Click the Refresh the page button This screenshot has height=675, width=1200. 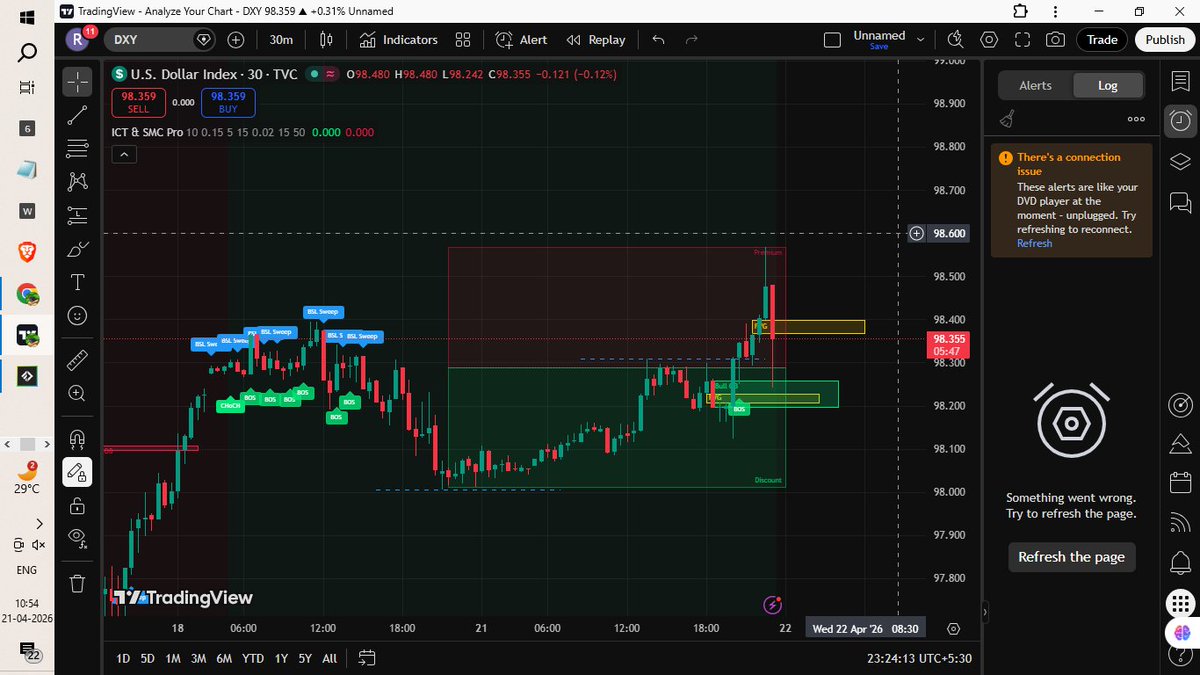(1071, 557)
